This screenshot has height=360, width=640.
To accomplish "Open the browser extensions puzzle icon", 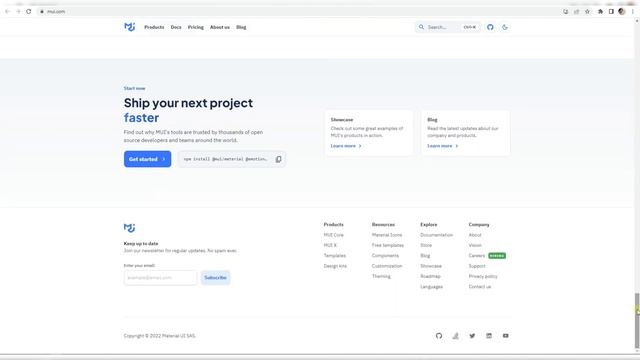I will pyautogui.click(x=600, y=11).
